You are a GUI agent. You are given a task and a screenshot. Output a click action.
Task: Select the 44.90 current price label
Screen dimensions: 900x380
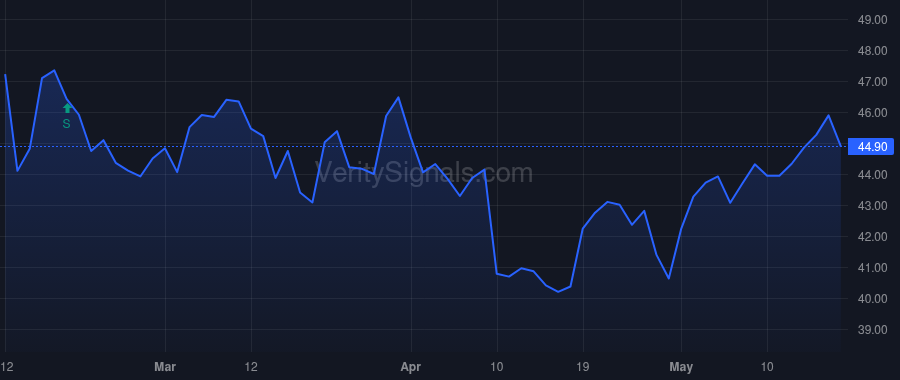click(871, 147)
